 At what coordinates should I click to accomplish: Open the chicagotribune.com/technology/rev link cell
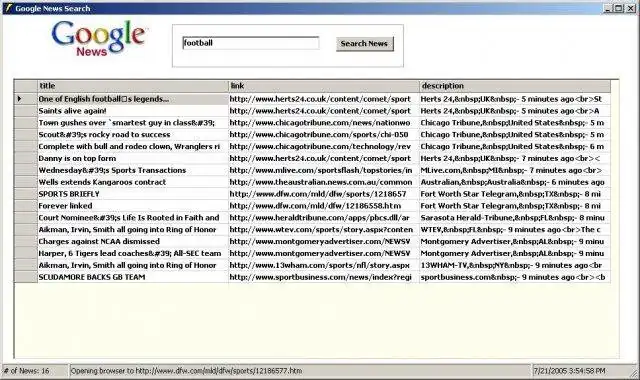click(324, 146)
